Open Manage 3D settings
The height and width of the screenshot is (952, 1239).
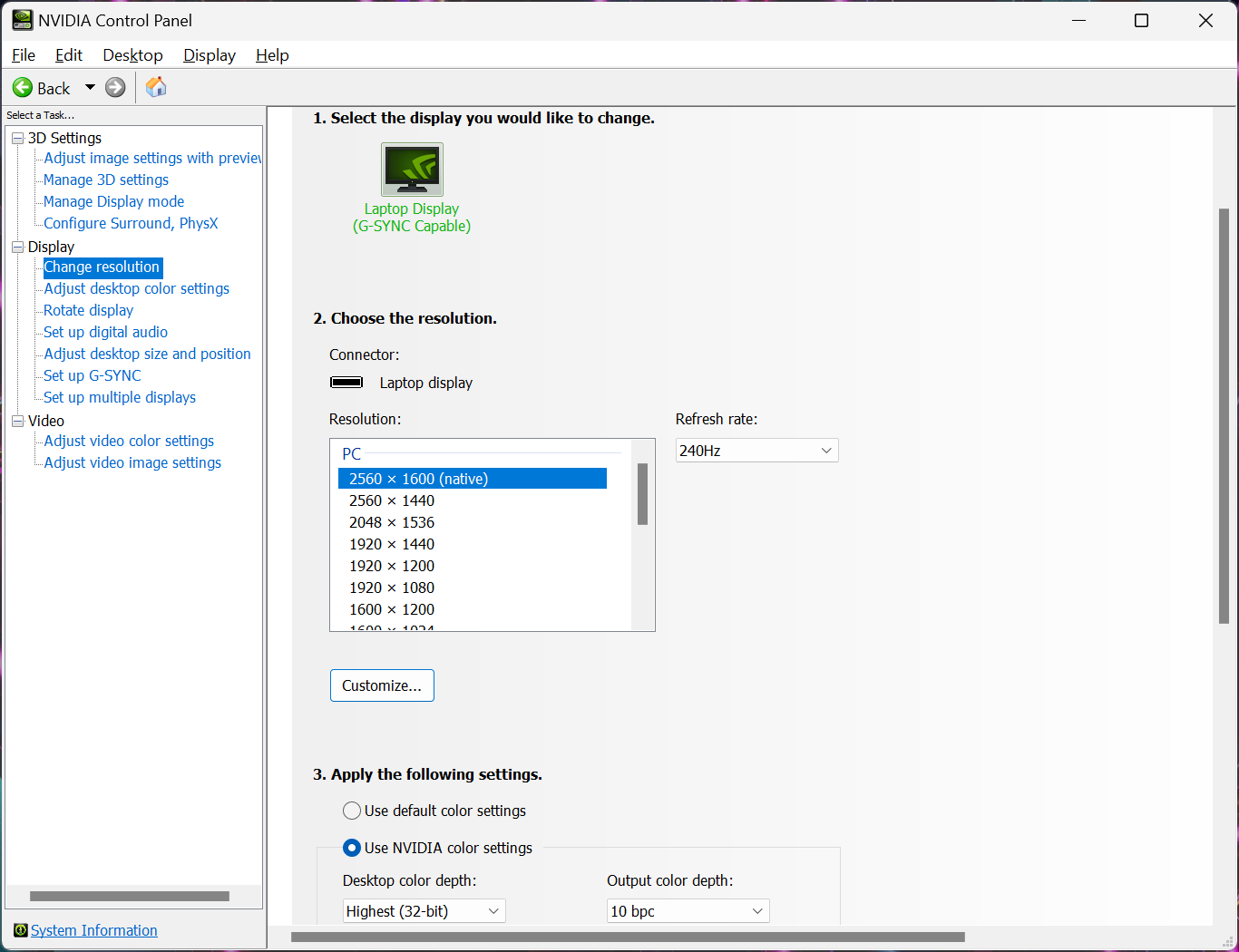point(106,180)
